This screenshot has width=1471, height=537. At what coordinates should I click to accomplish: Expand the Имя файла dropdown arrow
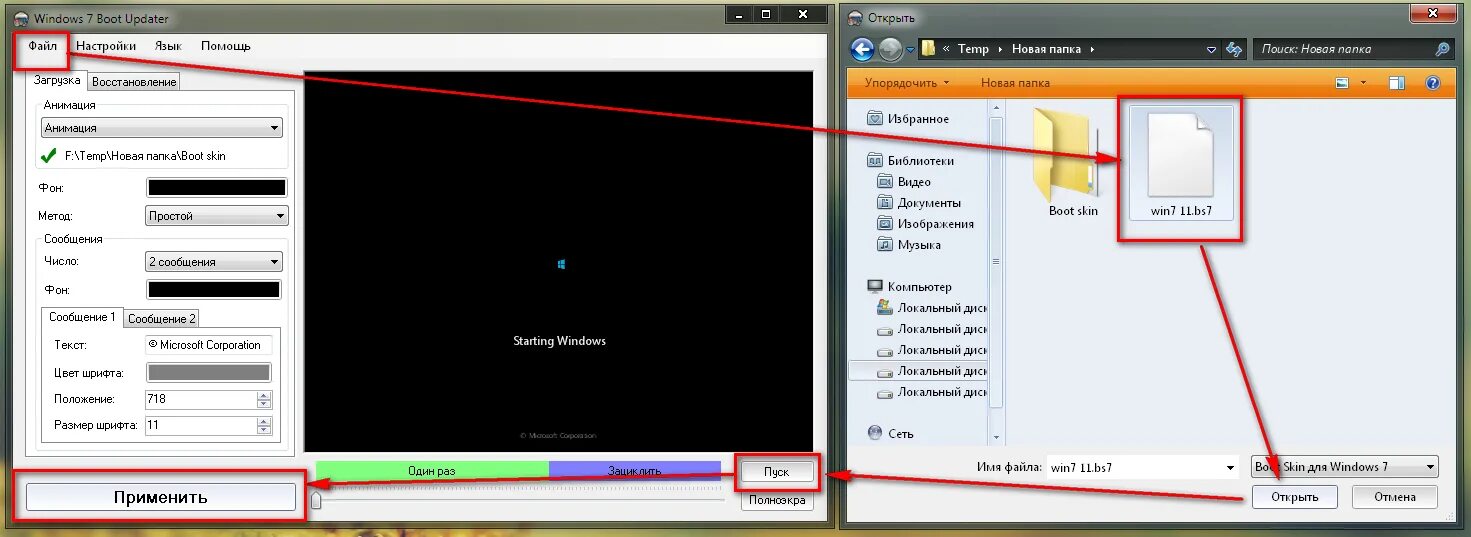[x=1230, y=468]
